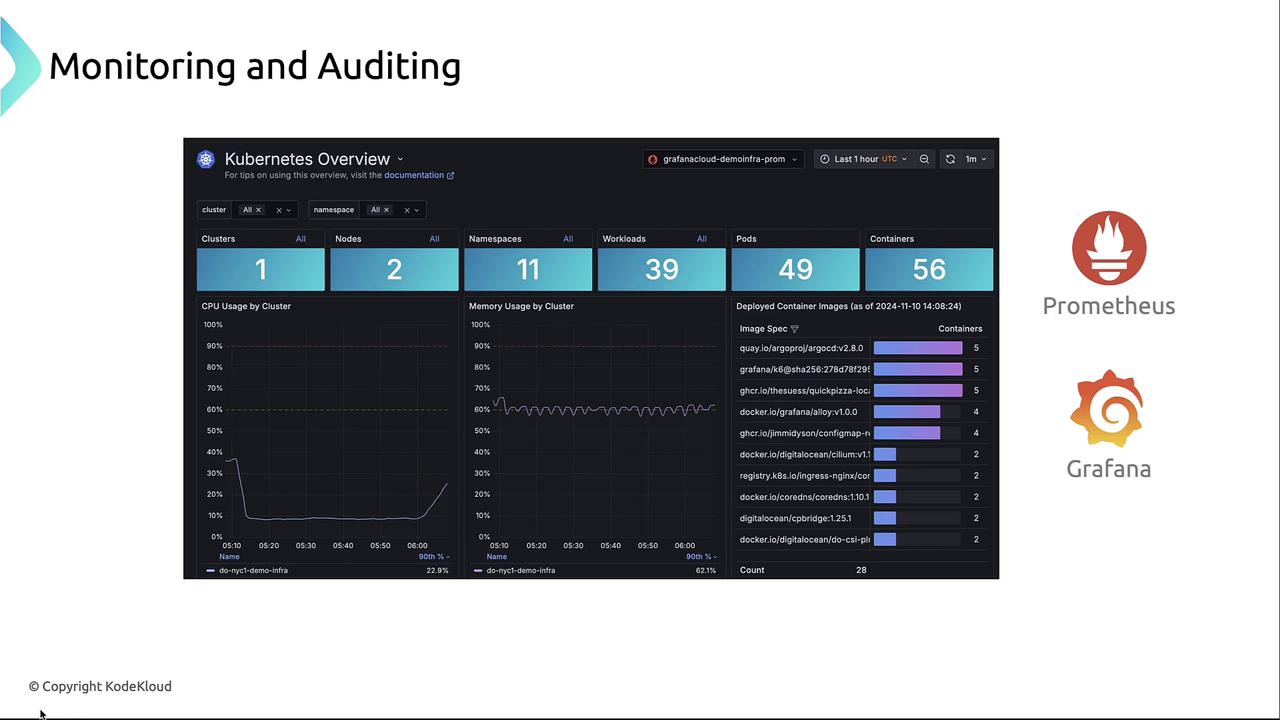
Task: Click the Namespaces stat value 11
Action: (528, 270)
